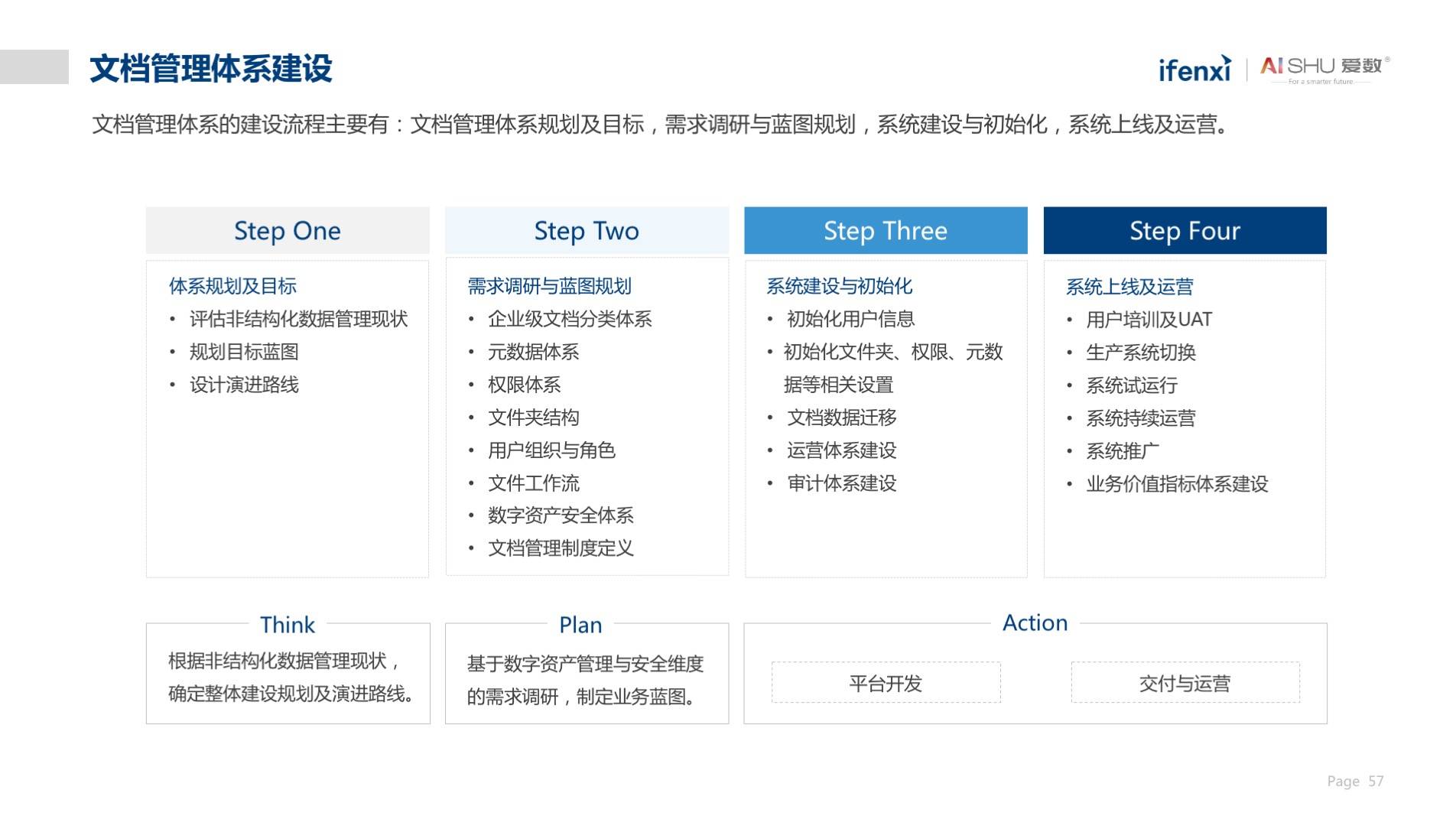The image size is (1456, 819).
Task: Select the heading 系统上线及运营
Action: pos(1129,287)
